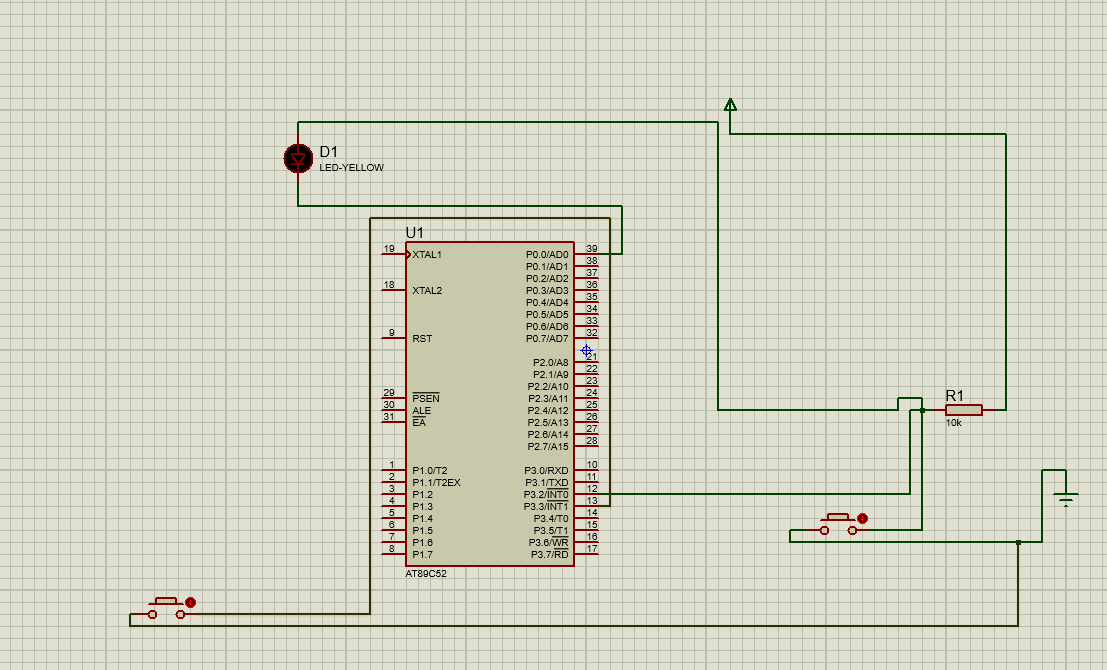Click pin 12 P3.2/INT0
The image size is (1107, 670).
click(586, 493)
